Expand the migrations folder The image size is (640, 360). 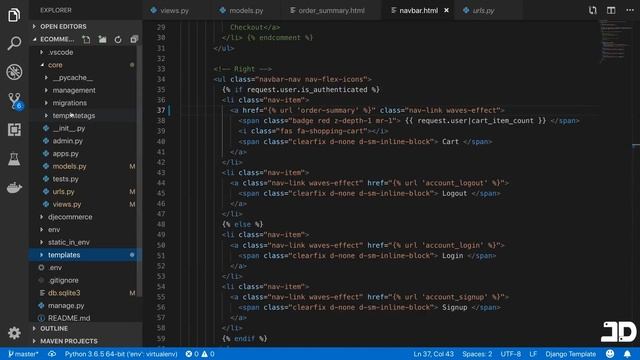[x=69, y=103]
